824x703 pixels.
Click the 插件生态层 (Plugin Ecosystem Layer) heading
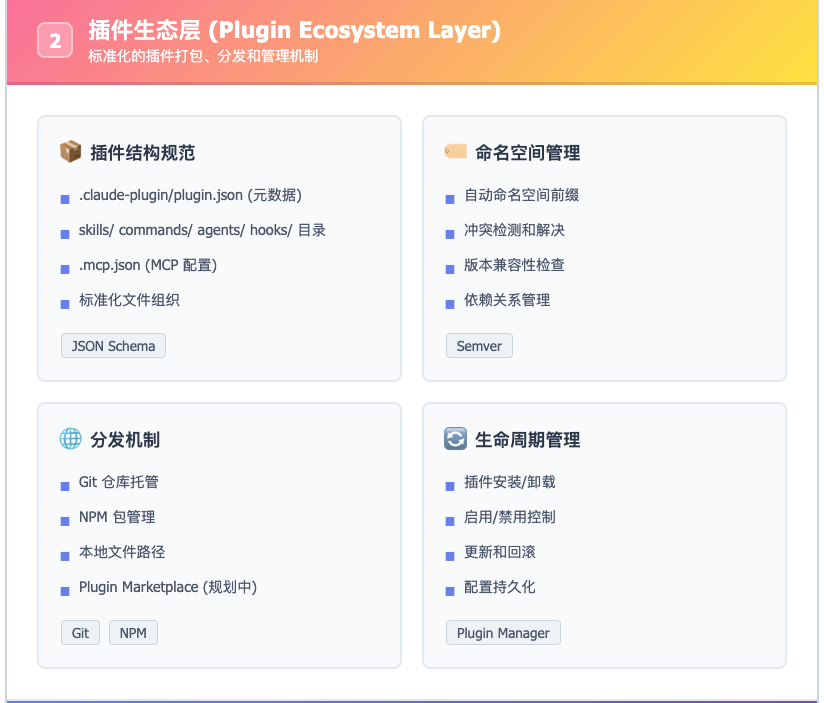point(294,31)
